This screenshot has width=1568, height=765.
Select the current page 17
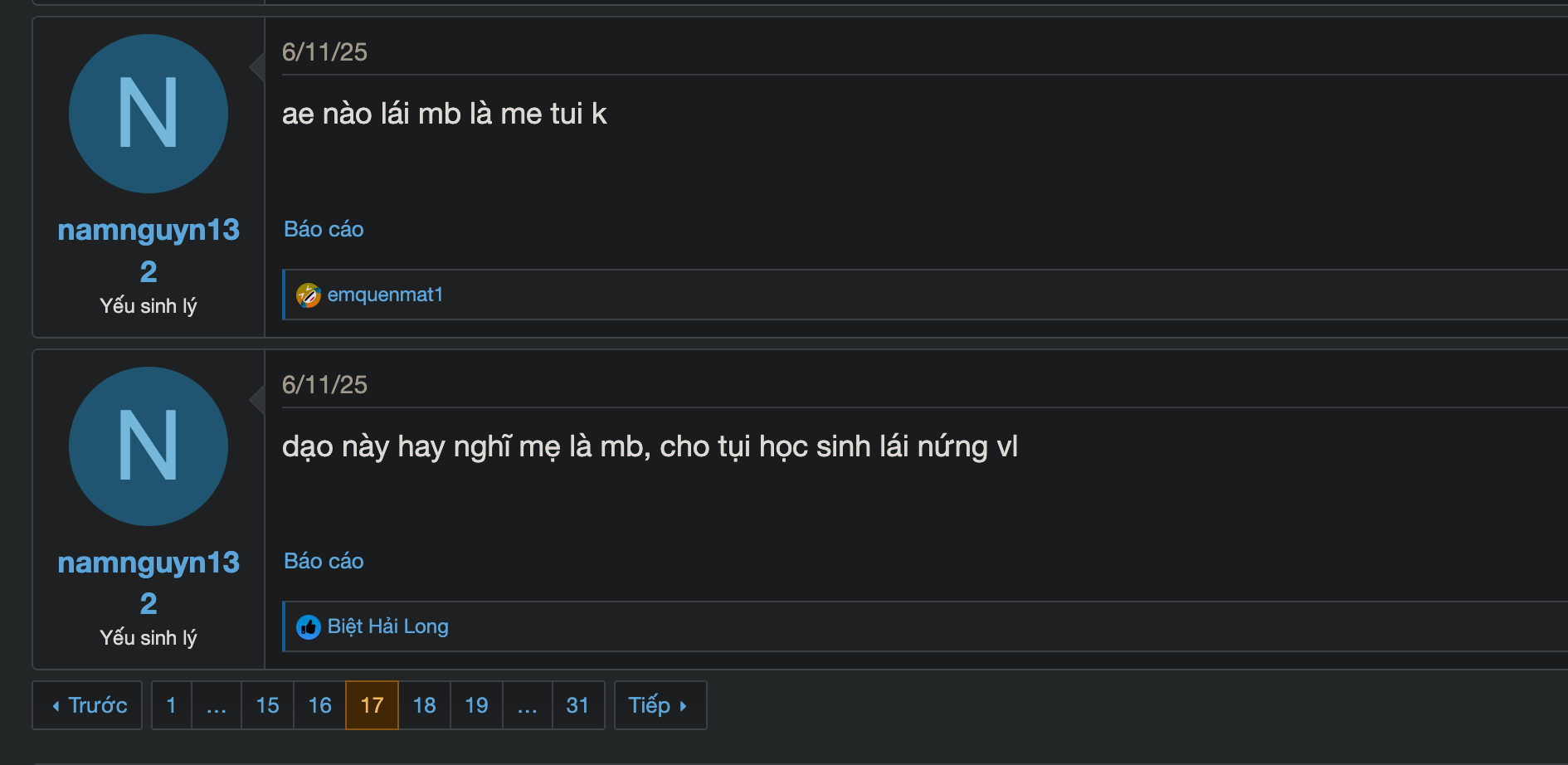coord(372,704)
